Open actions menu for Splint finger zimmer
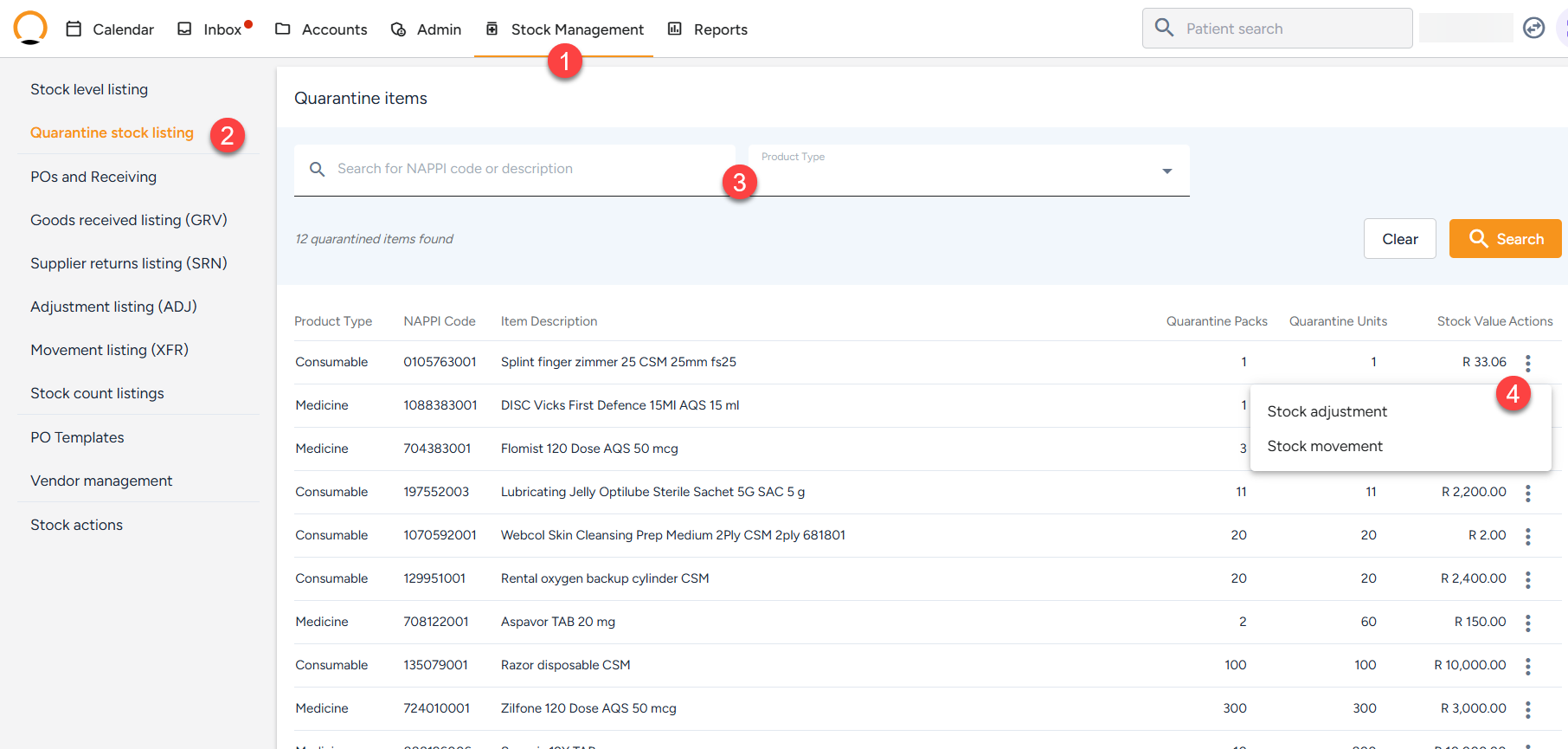The image size is (1568, 749). 1527,363
